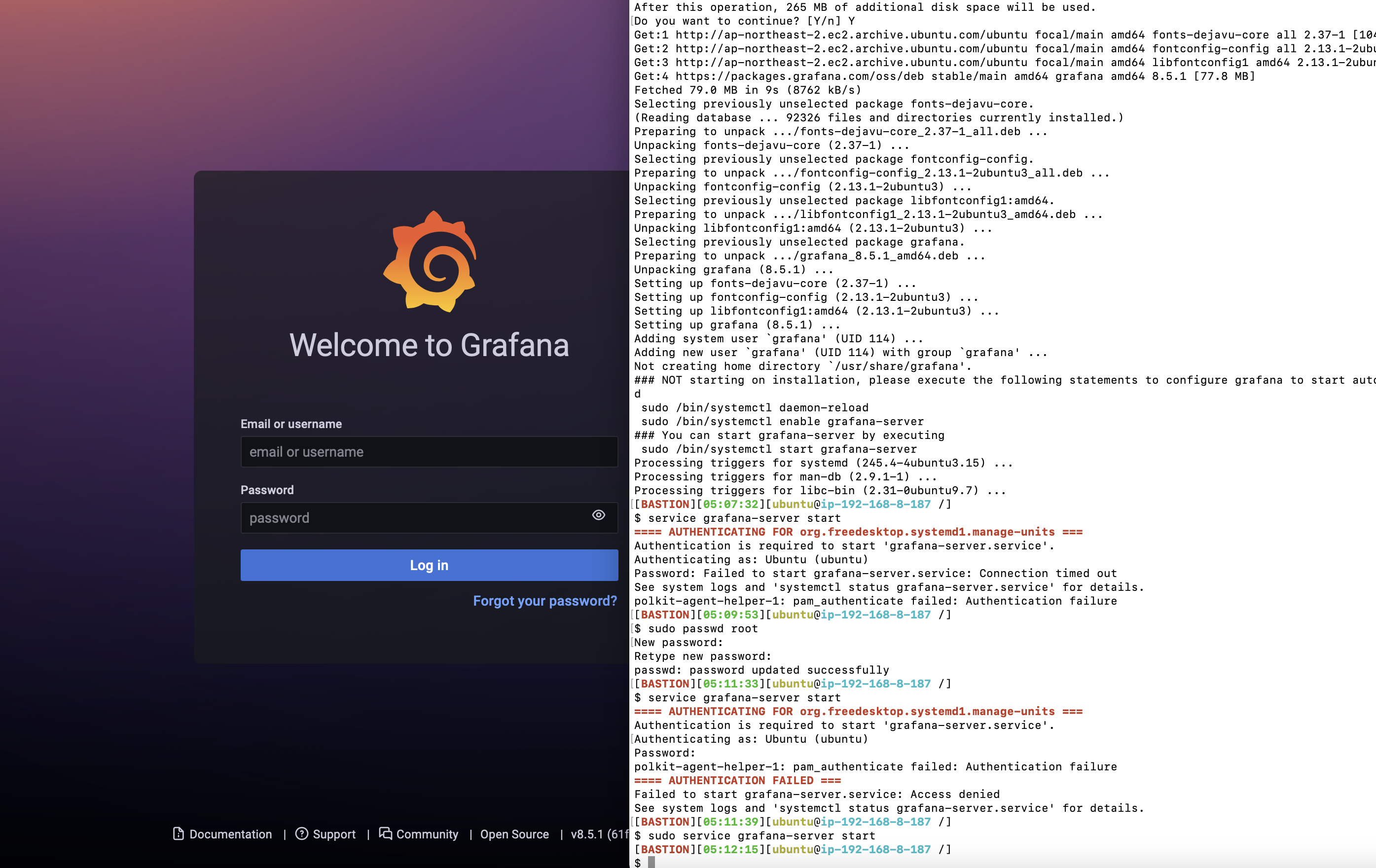Focus the email or username field
The height and width of the screenshot is (868, 1376).
click(x=429, y=452)
